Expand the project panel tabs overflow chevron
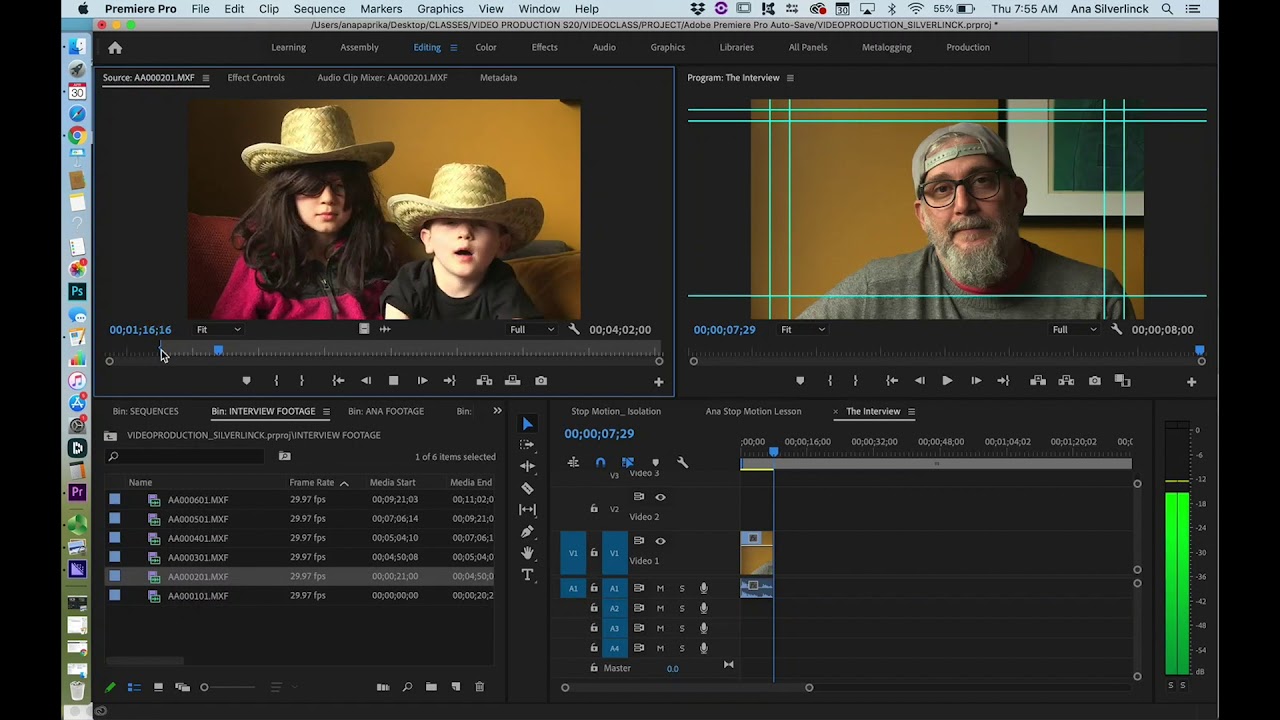1280x720 pixels. [497, 411]
